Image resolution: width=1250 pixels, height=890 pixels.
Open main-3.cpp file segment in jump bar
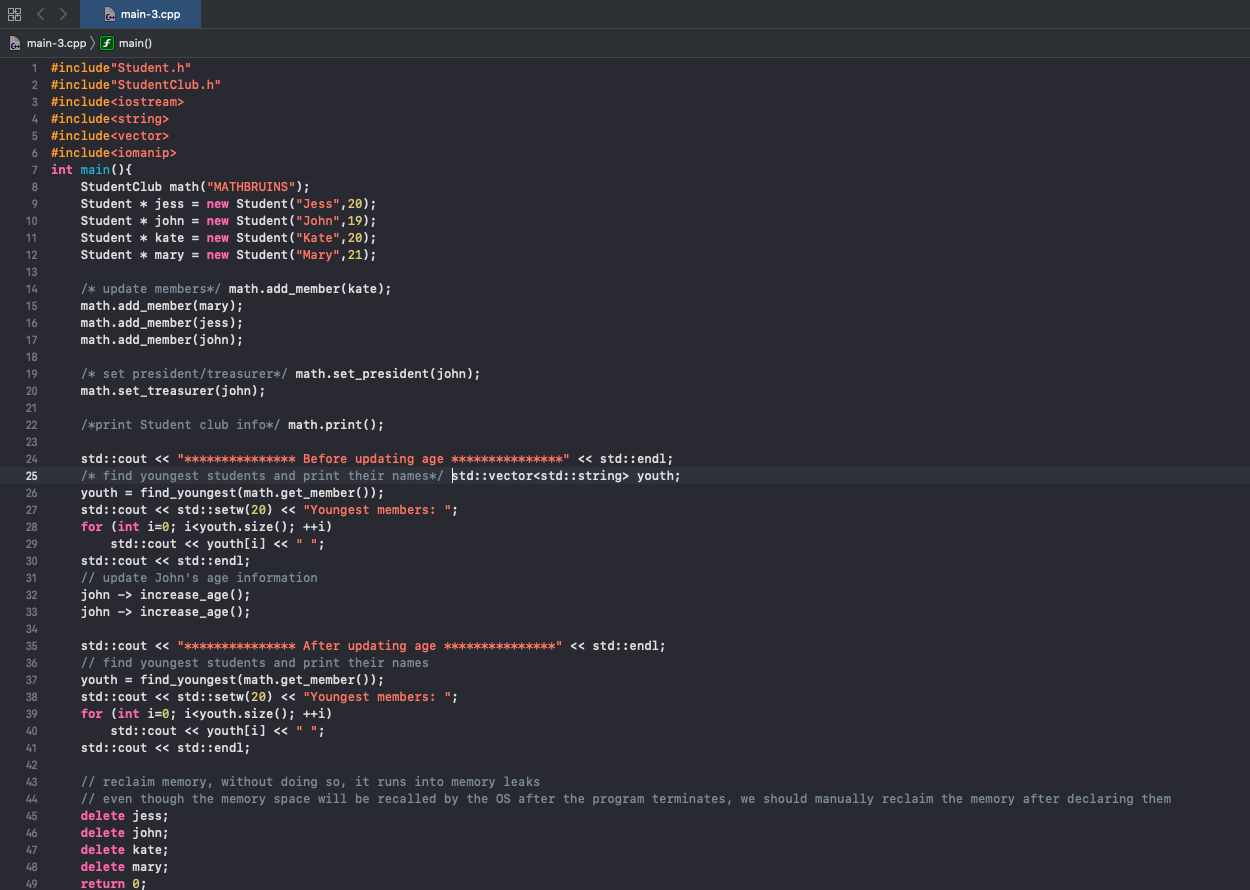[47, 43]
